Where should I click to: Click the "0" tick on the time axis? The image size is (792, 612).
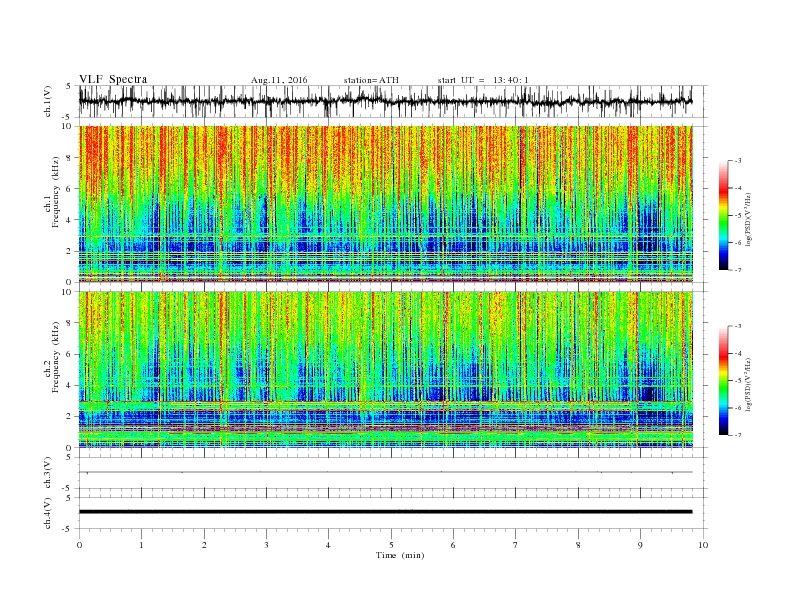[79, 545]
